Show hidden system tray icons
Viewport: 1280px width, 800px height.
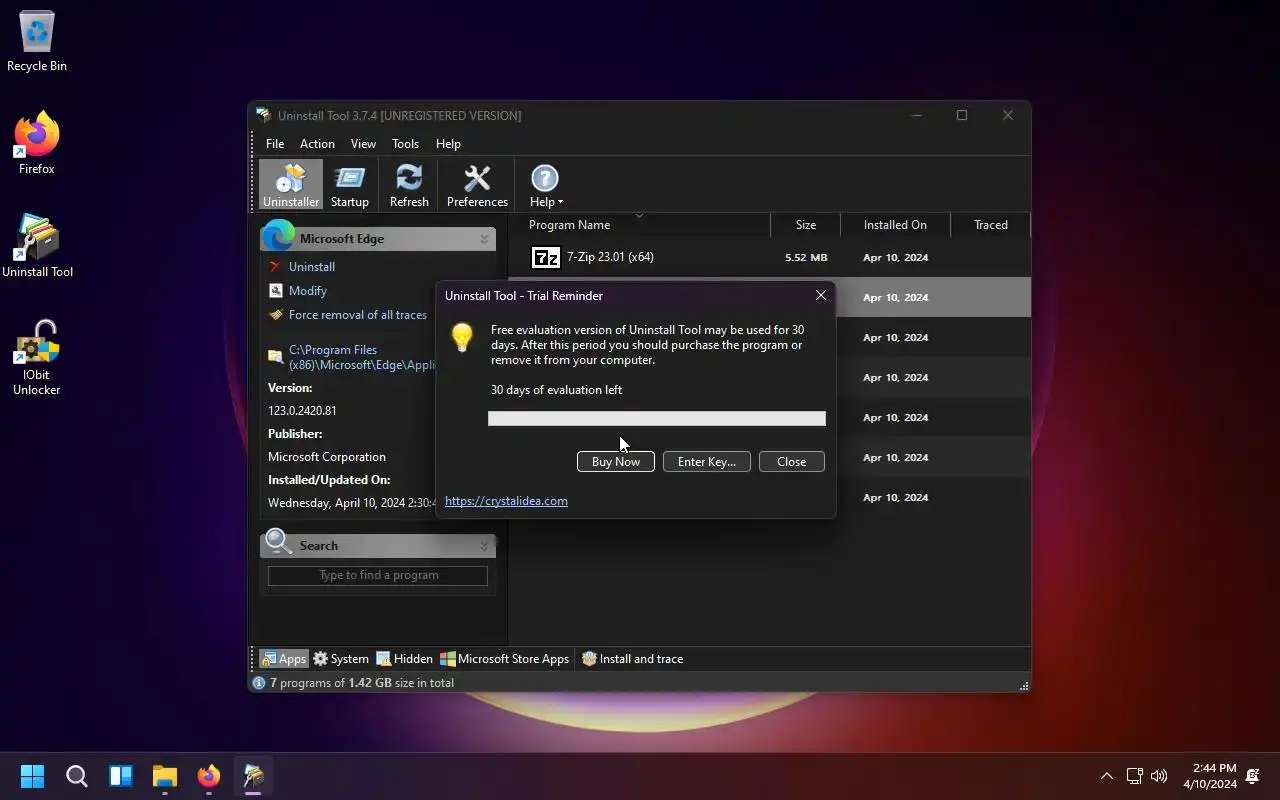(x=1107, y=776)
